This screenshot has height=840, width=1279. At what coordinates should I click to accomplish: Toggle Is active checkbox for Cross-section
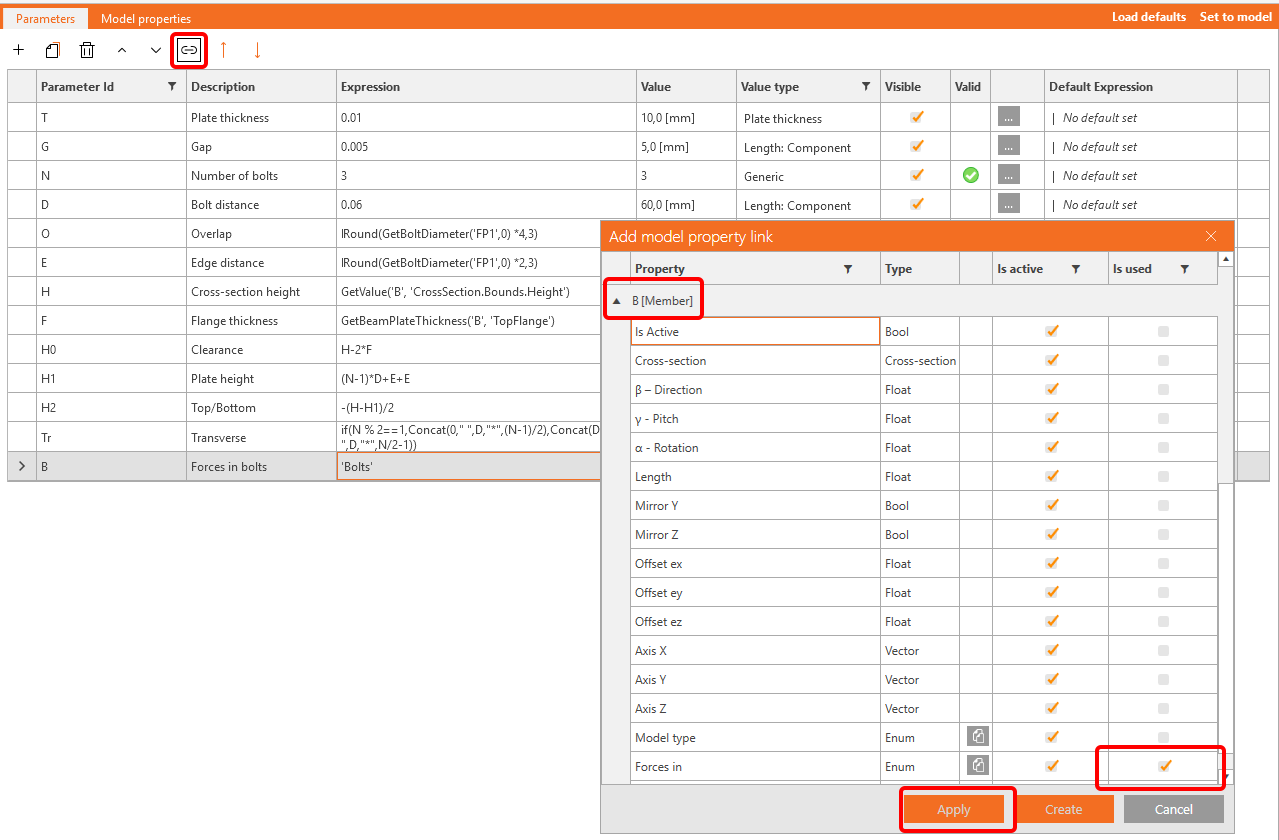(x=1051, y=360)
